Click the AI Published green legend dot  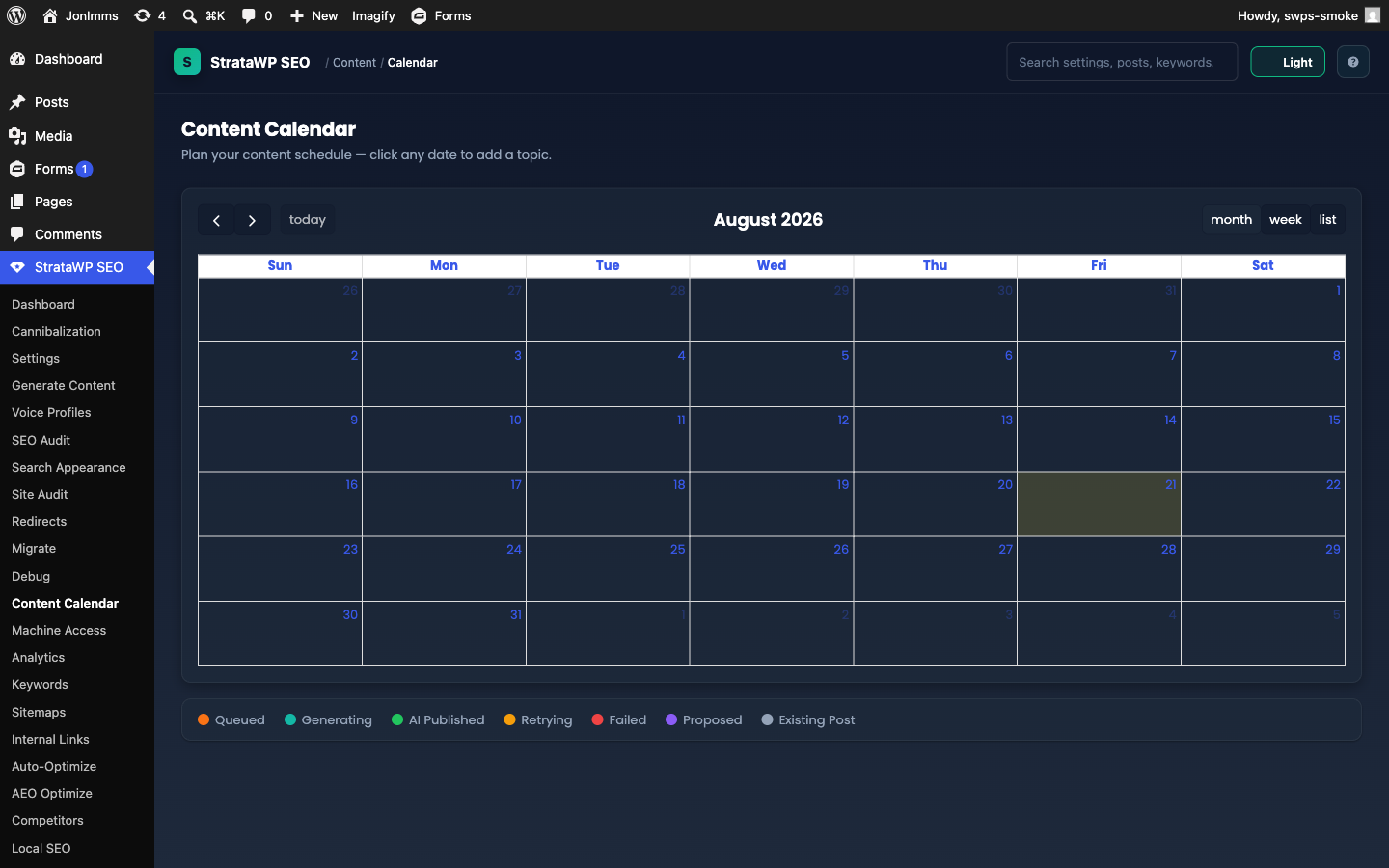[x=397, y=719]
